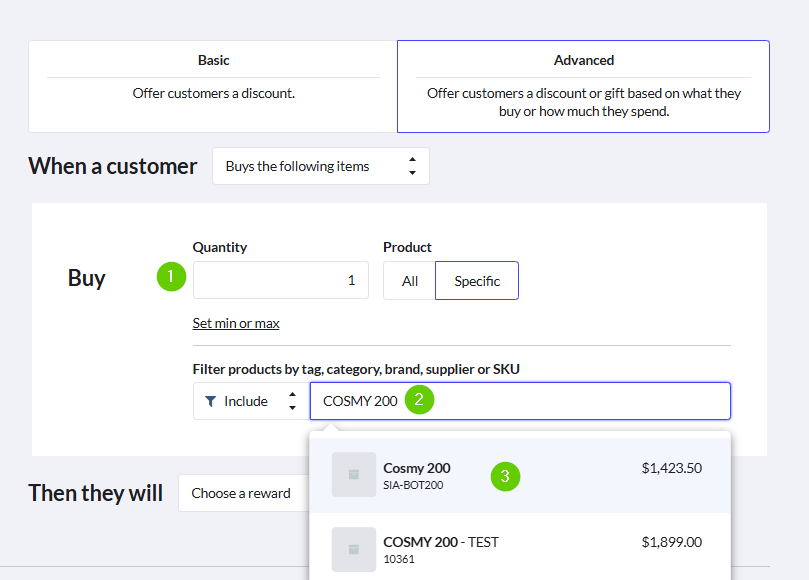
Task: Click the Set min or max link
Action: tap(236, 323)
